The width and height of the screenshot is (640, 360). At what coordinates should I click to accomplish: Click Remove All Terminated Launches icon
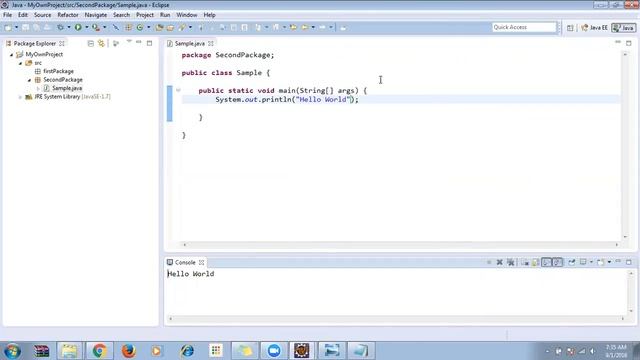coord(511,262)
